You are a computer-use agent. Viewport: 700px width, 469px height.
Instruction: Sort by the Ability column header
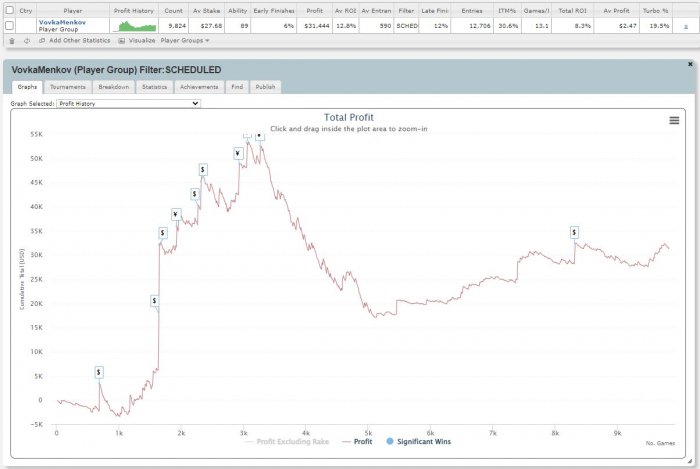238,11
